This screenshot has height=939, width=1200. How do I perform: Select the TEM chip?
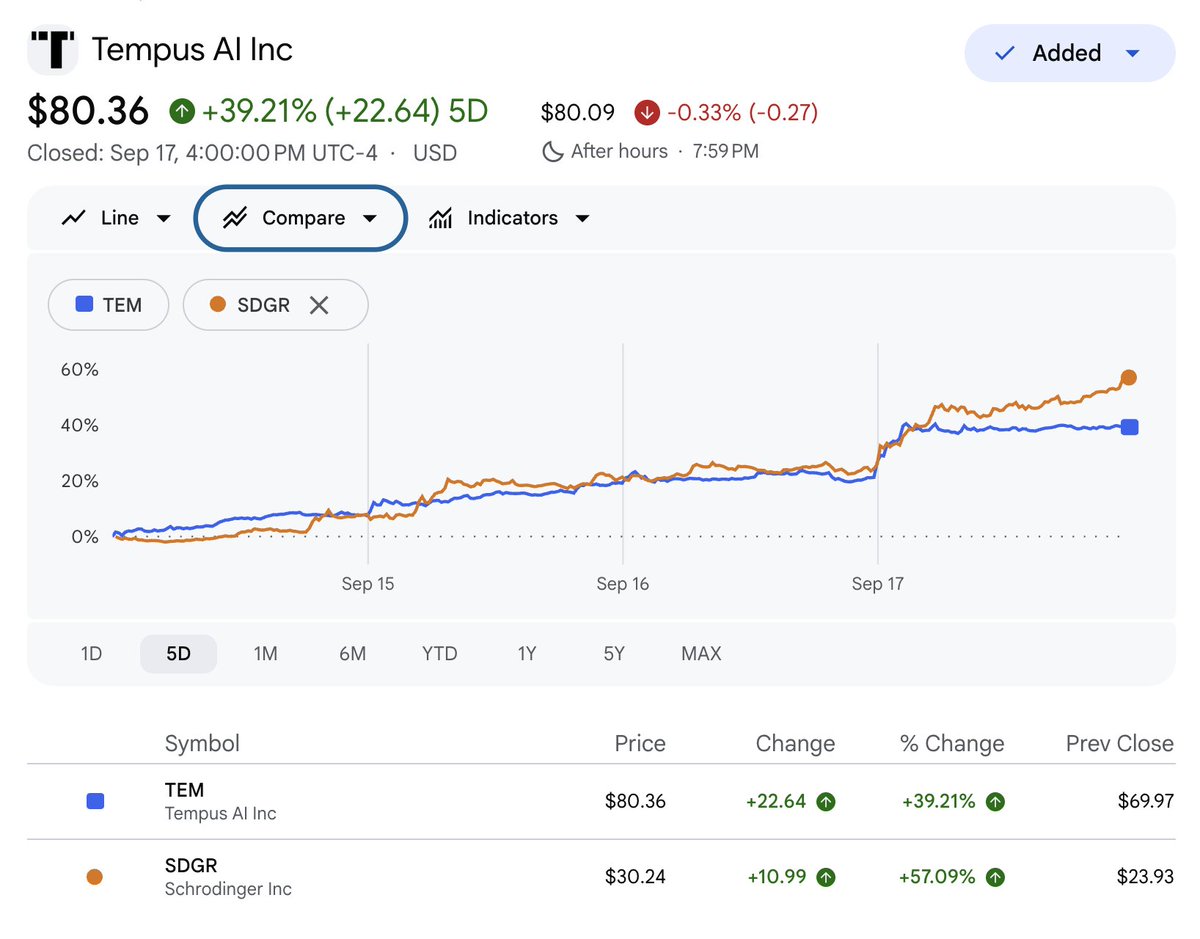click(108, 305)
